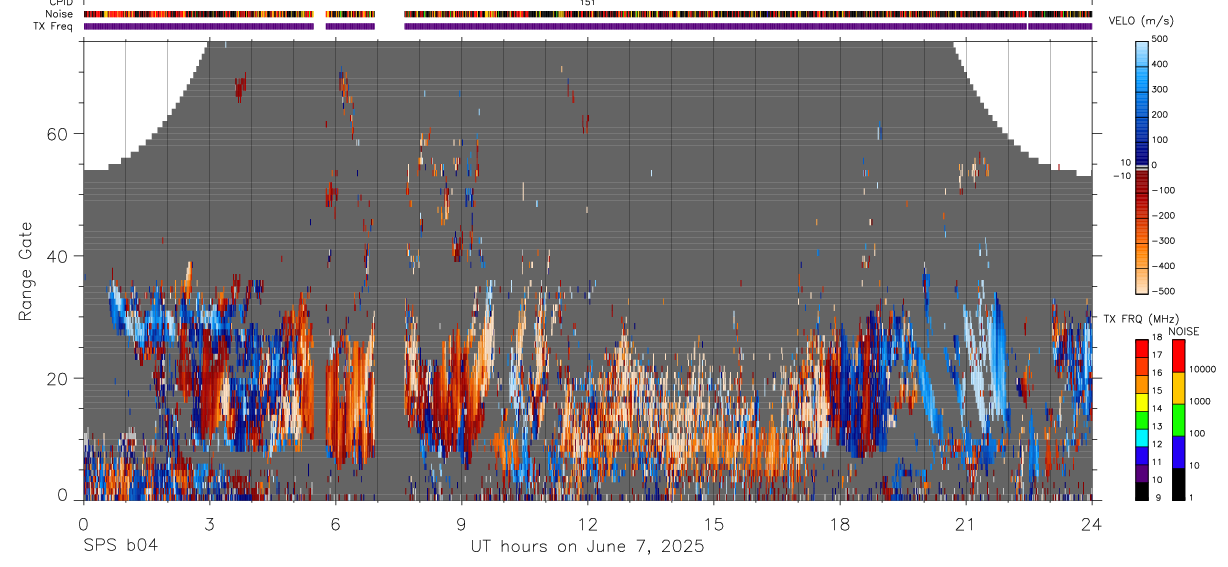Click the cyan segment of TX frequency colorbar
The height and width of the screenshot is (567, 1228).
click(1143, 437)
